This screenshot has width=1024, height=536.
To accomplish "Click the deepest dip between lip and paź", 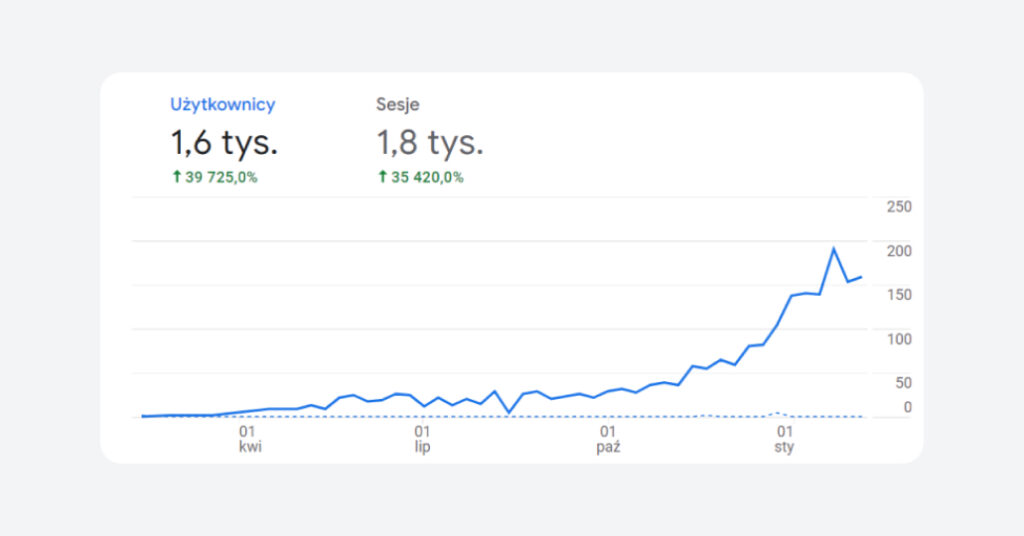I will pyautogui.click(x=508, y=412).
